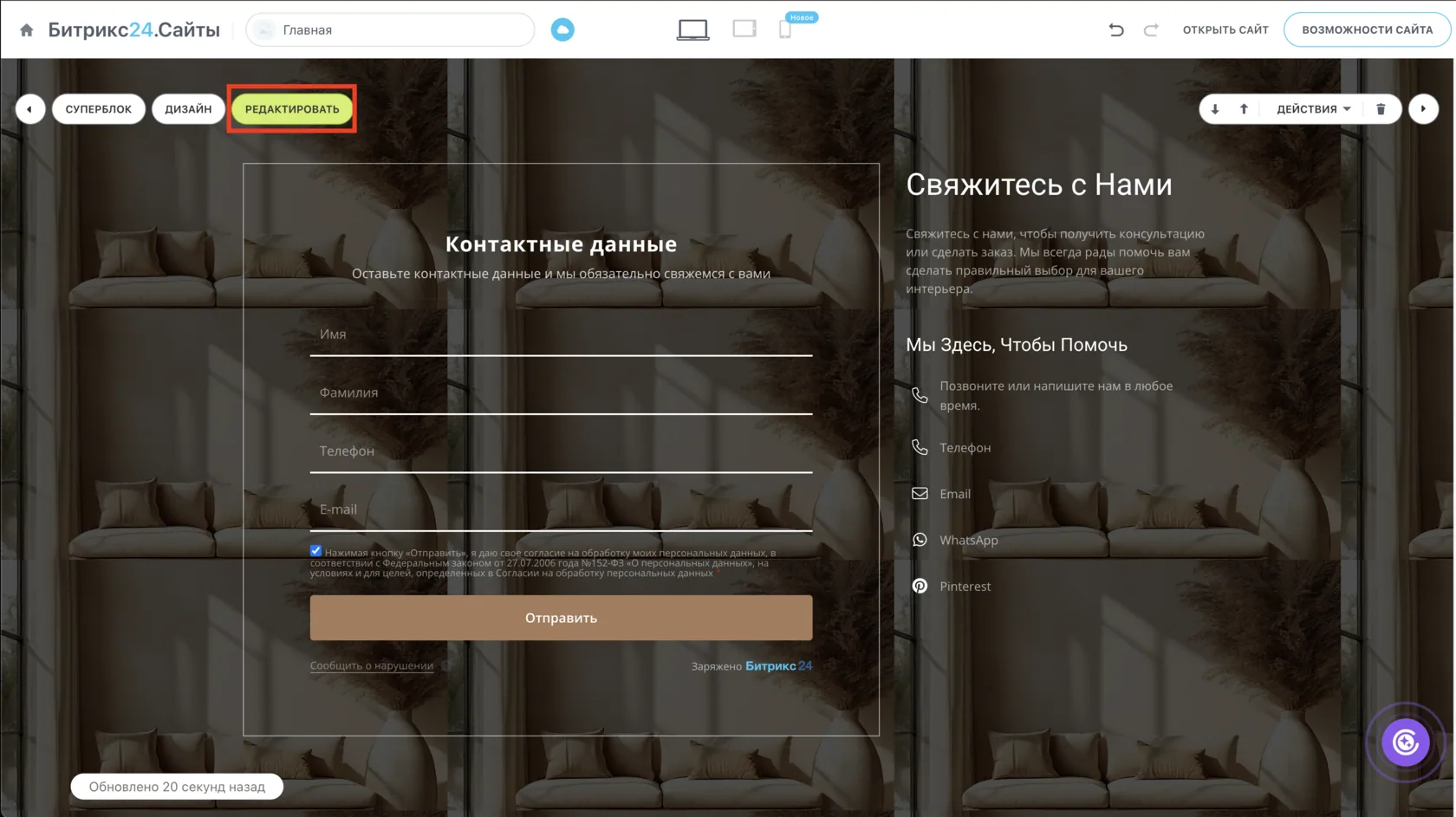Select the heading Свяжитесь с Нами
Image resolution: width=1456 pixels, height=817 pixels.
click(x=1039, y=185)
